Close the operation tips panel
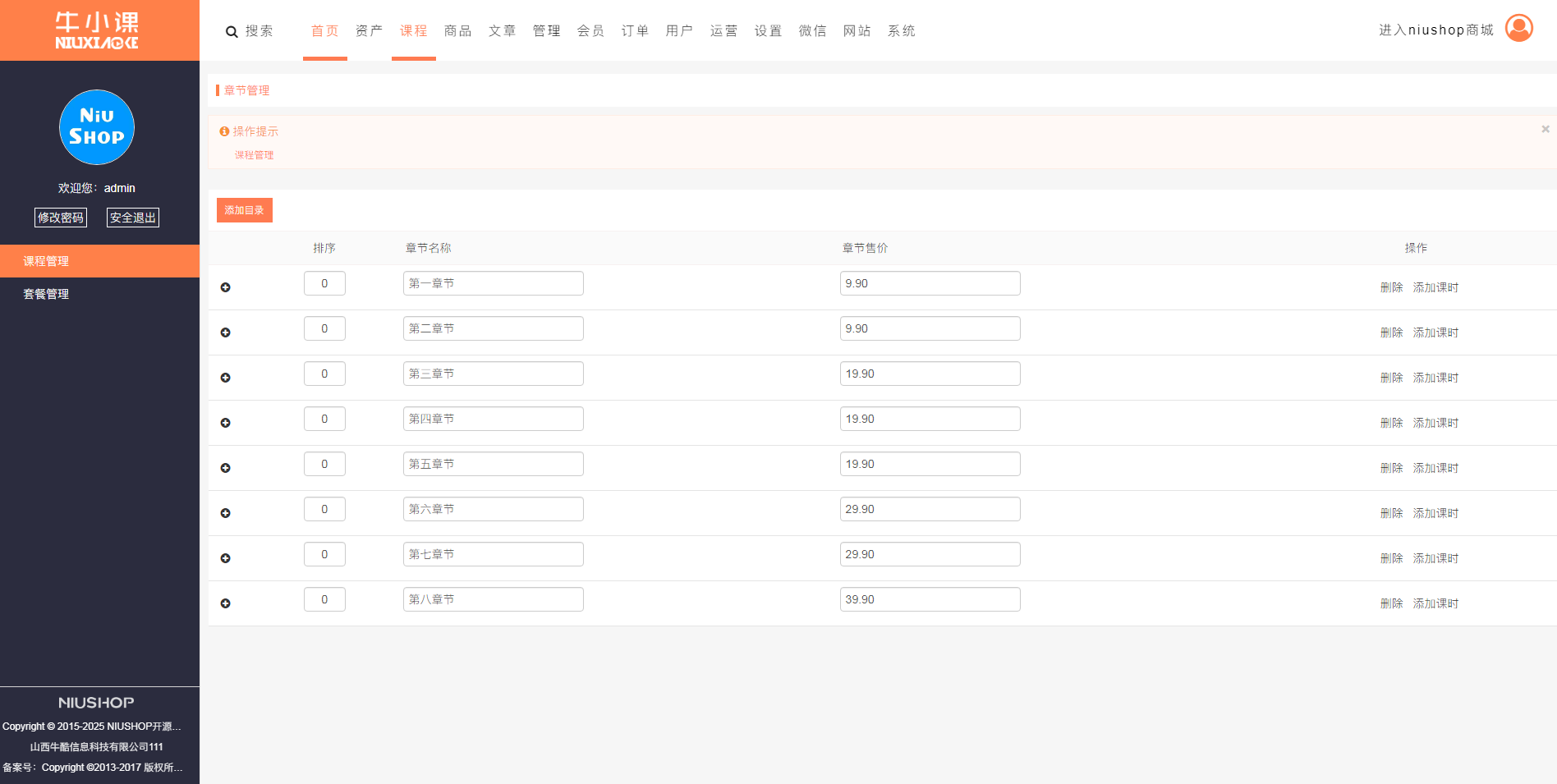 tap(1545, 129)
